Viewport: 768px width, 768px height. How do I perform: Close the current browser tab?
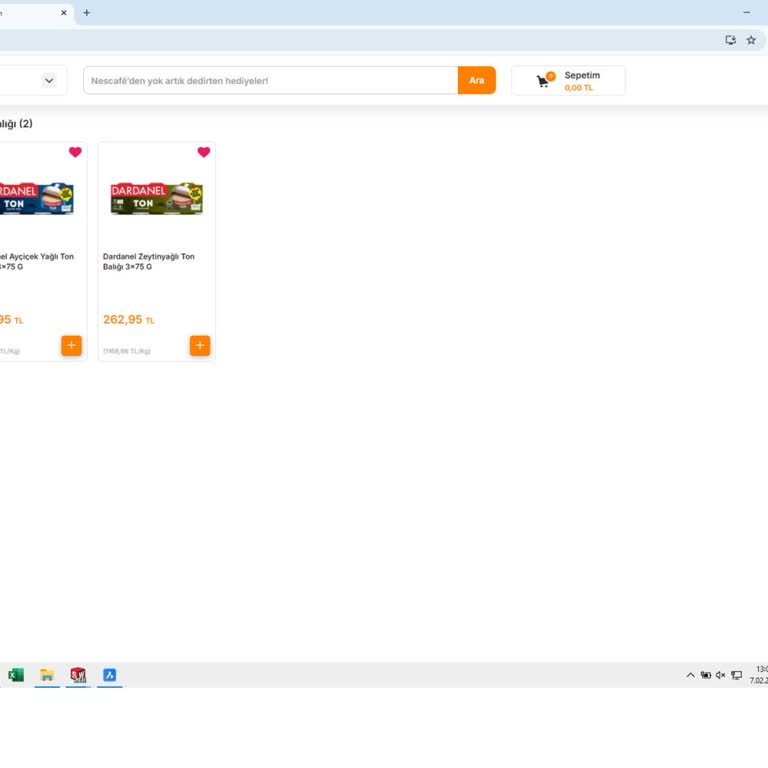point(64,13)
